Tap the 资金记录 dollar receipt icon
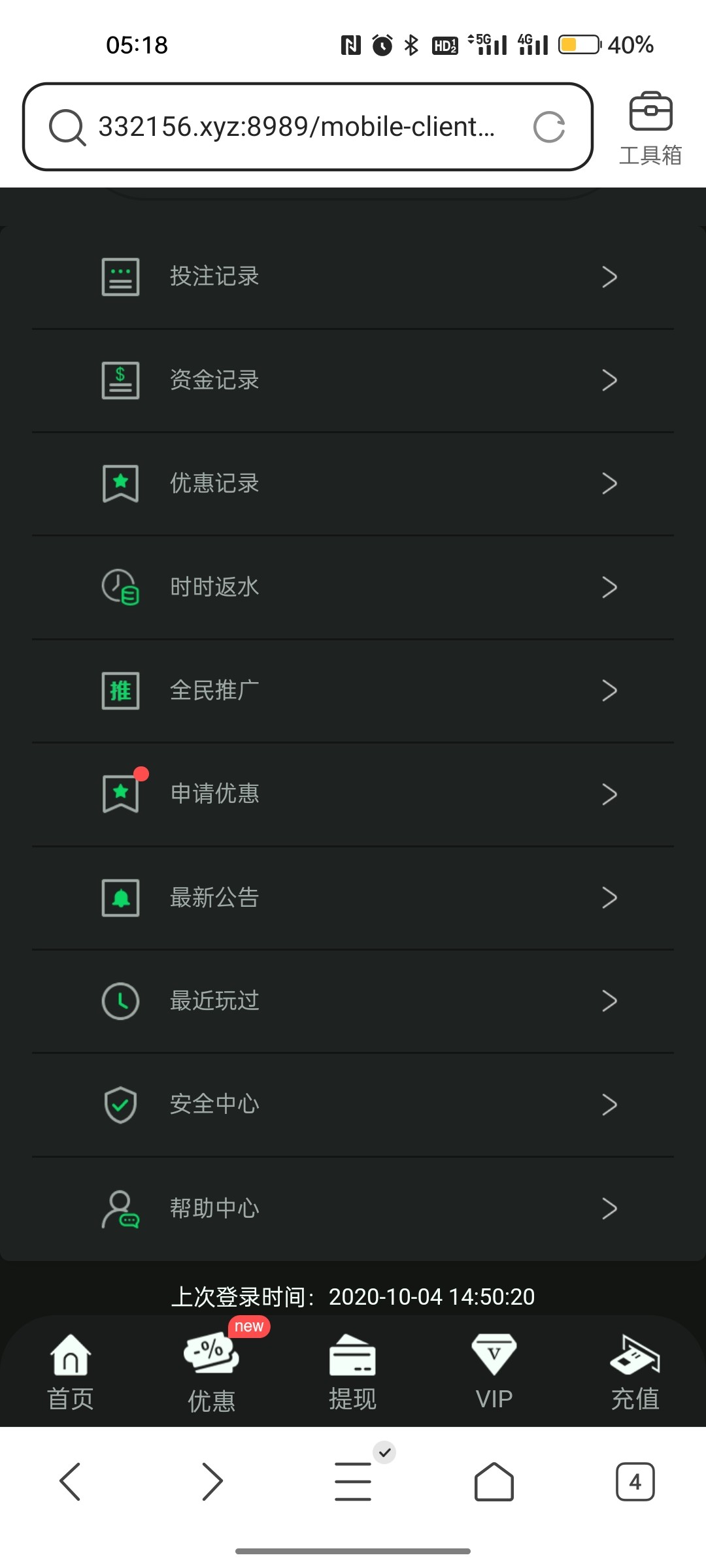Viewport: 706px width, 1568px height. pos(120,380)
